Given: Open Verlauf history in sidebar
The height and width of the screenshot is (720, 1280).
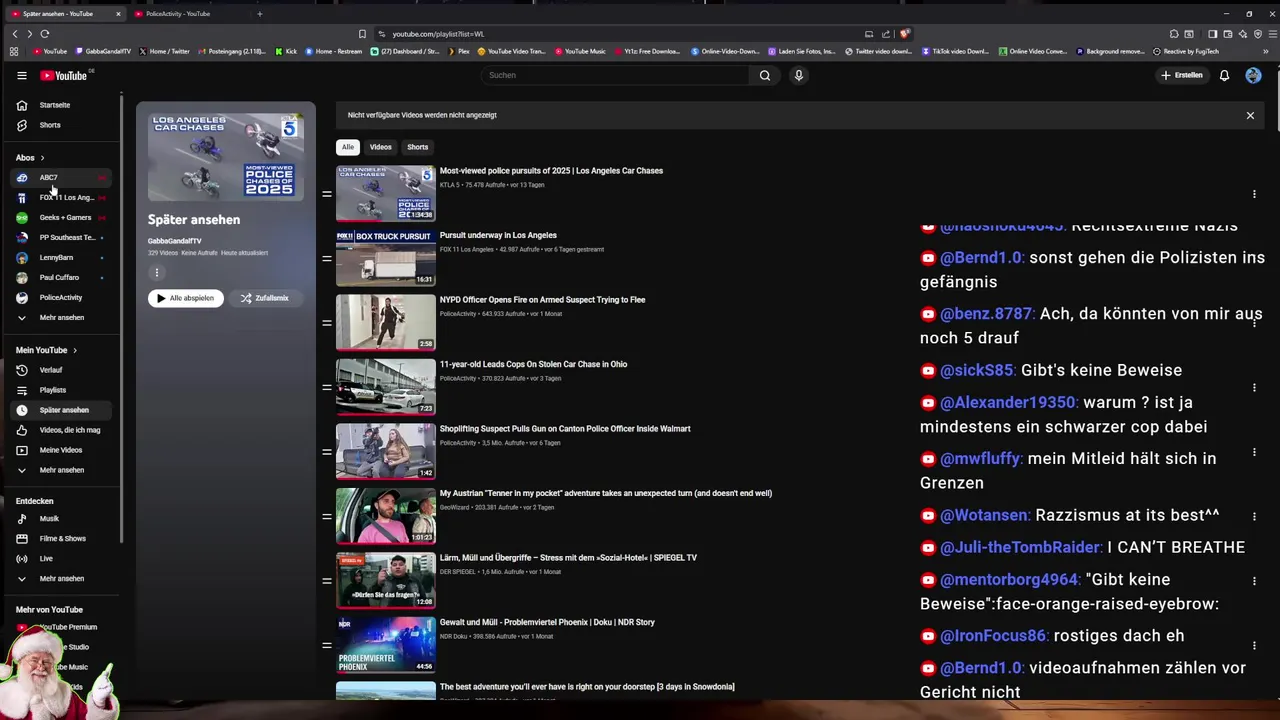Looking at the screenshot, I should pos(60,370).
